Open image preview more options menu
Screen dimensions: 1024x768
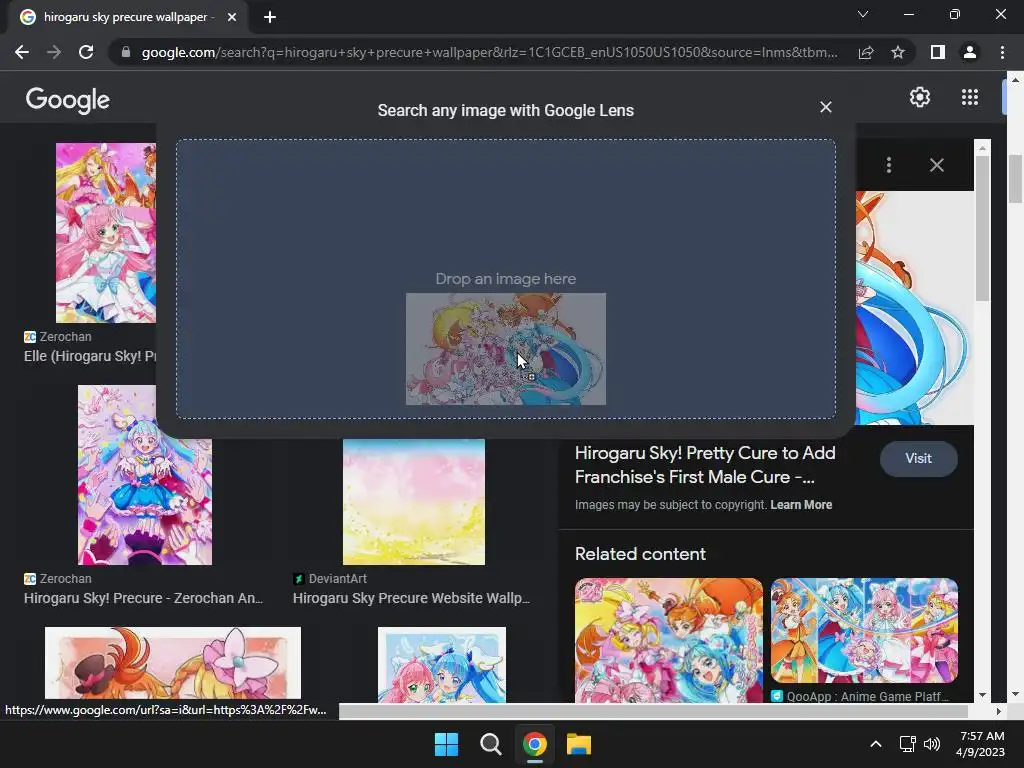pos(889,165)
